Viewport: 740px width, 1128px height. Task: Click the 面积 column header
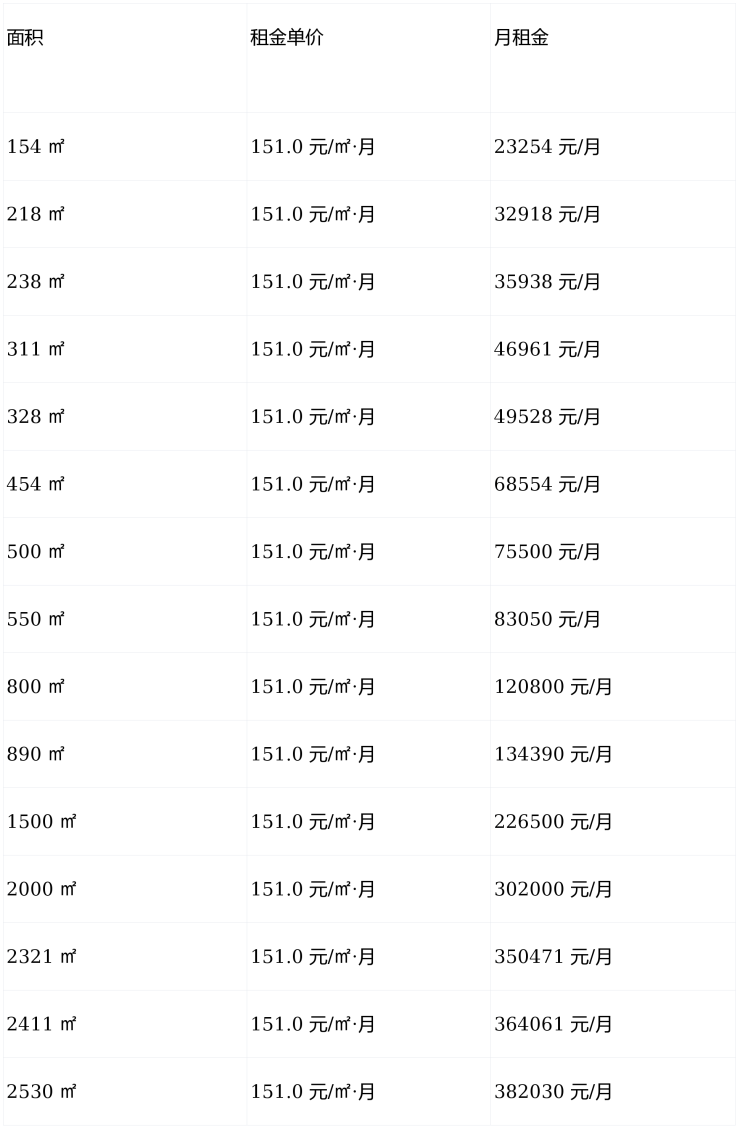26,39
